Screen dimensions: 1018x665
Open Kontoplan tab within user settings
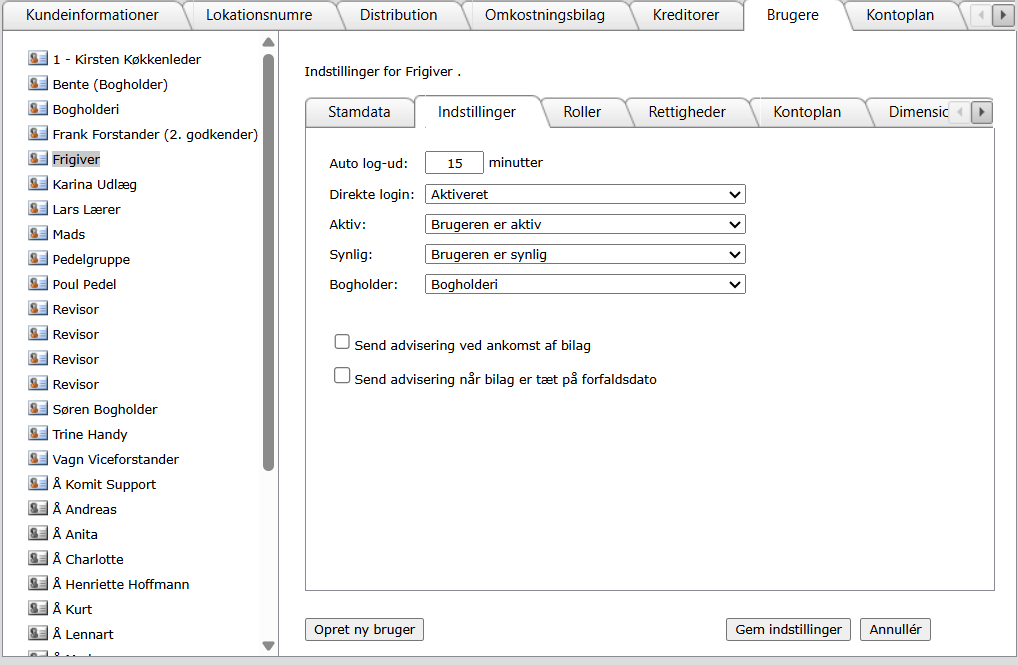point(807,112)
